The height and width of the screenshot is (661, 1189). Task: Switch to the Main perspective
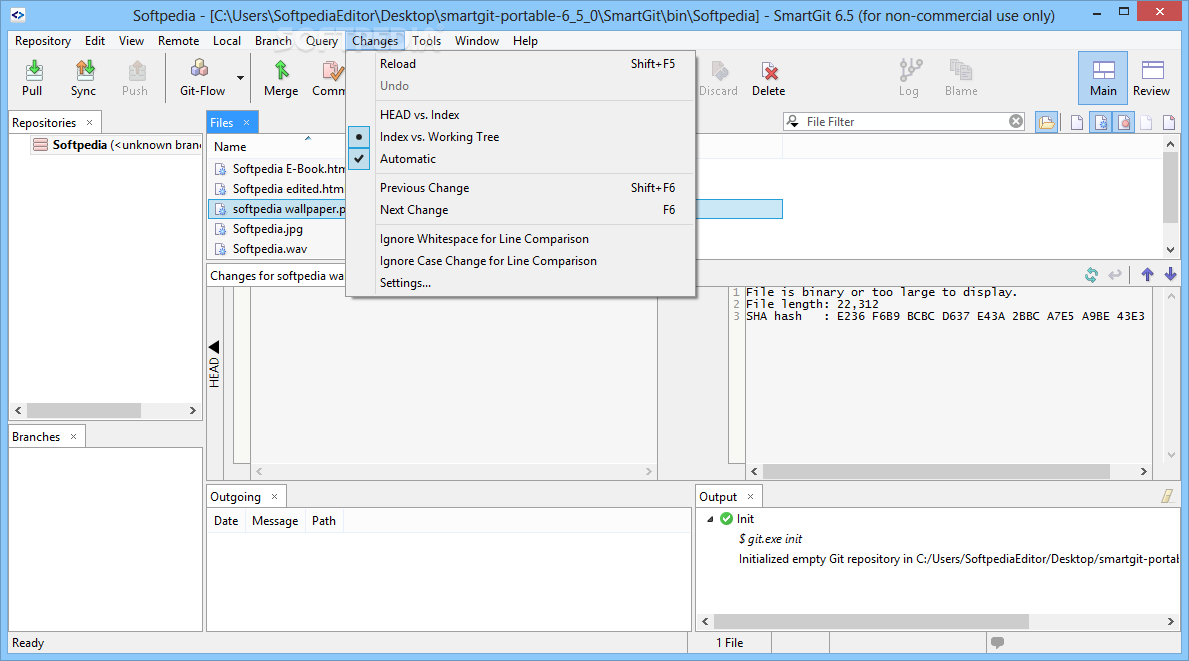pos(1103,78)
